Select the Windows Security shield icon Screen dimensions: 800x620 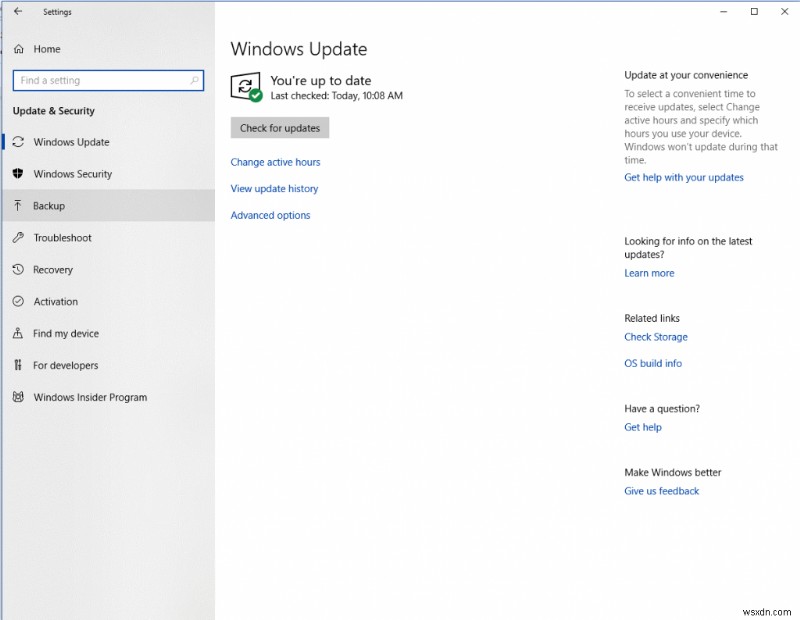16,174
